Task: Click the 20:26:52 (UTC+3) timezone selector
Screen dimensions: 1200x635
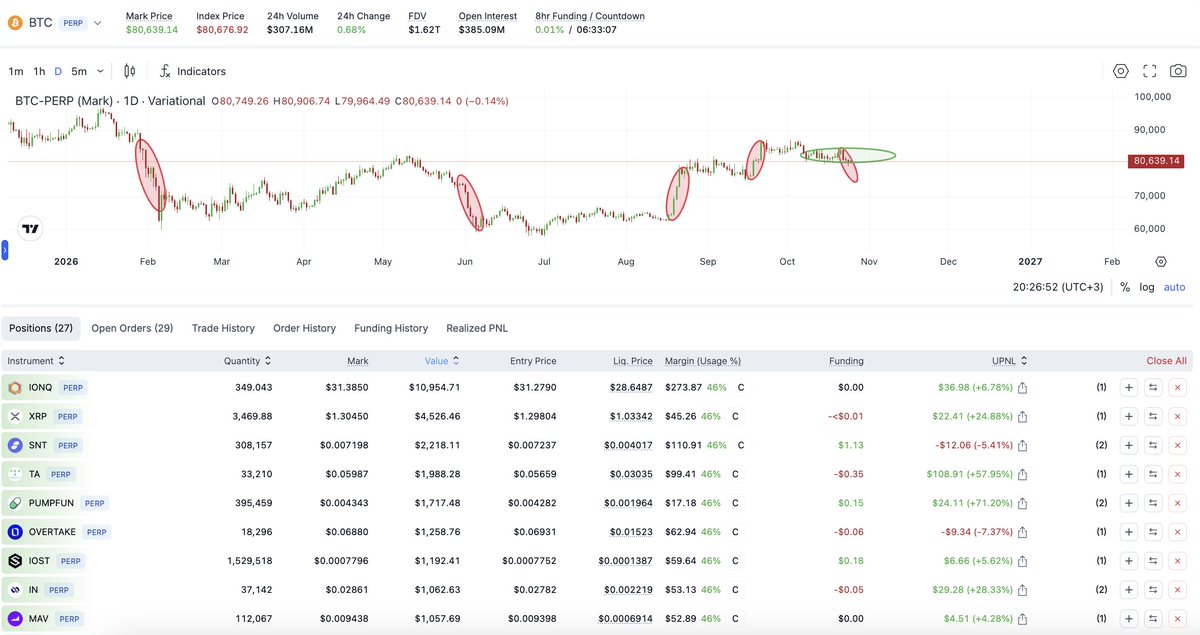Action: pos(1060,287)
